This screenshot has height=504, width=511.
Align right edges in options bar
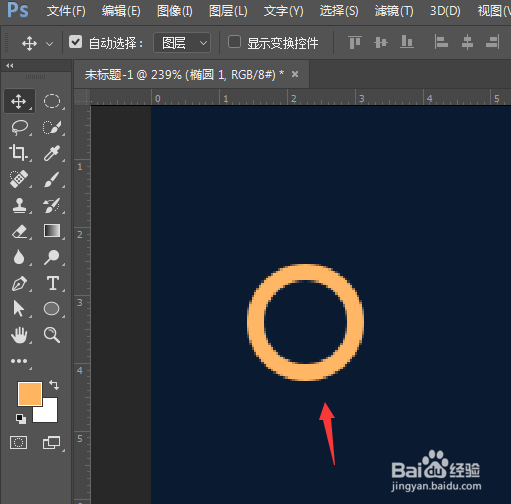(493, 43)
